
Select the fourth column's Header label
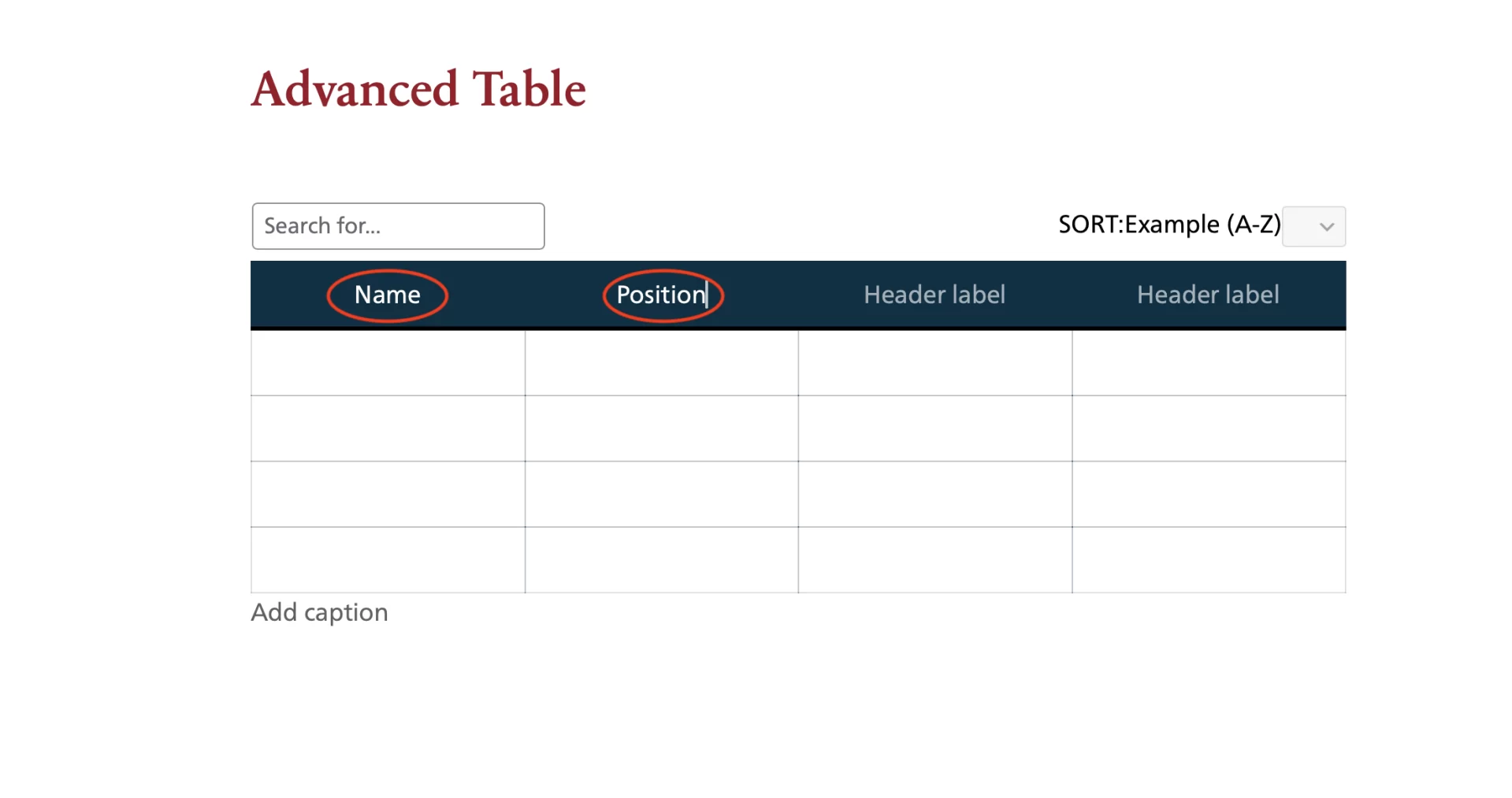(1208, 295)
